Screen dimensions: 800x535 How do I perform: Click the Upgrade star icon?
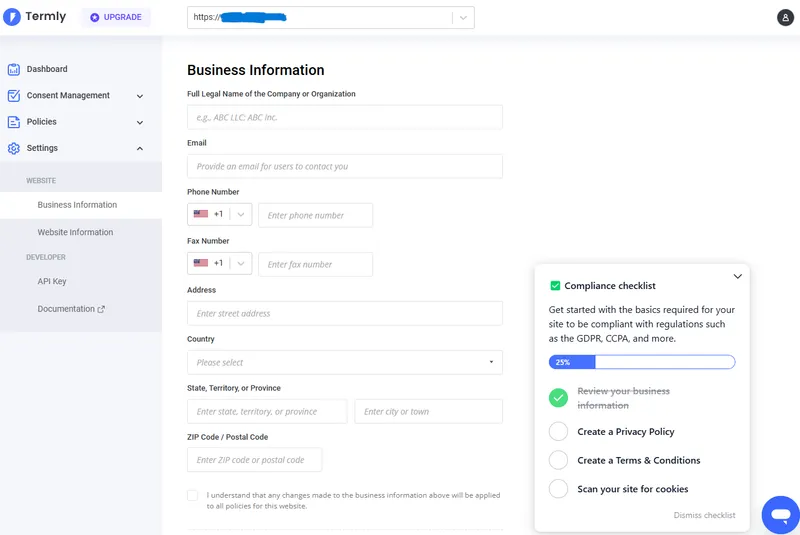click(x=94, y=17)
